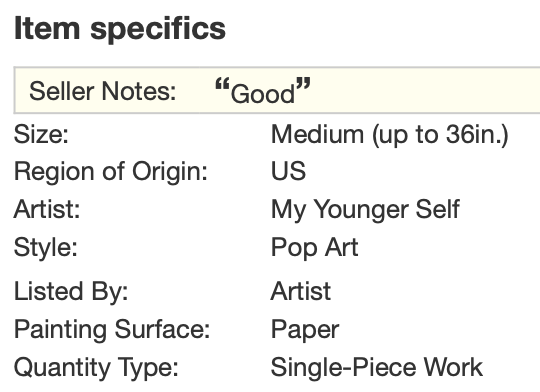Screen dimensions: 540x392
Task: Click the Size label
Action: 41,134
